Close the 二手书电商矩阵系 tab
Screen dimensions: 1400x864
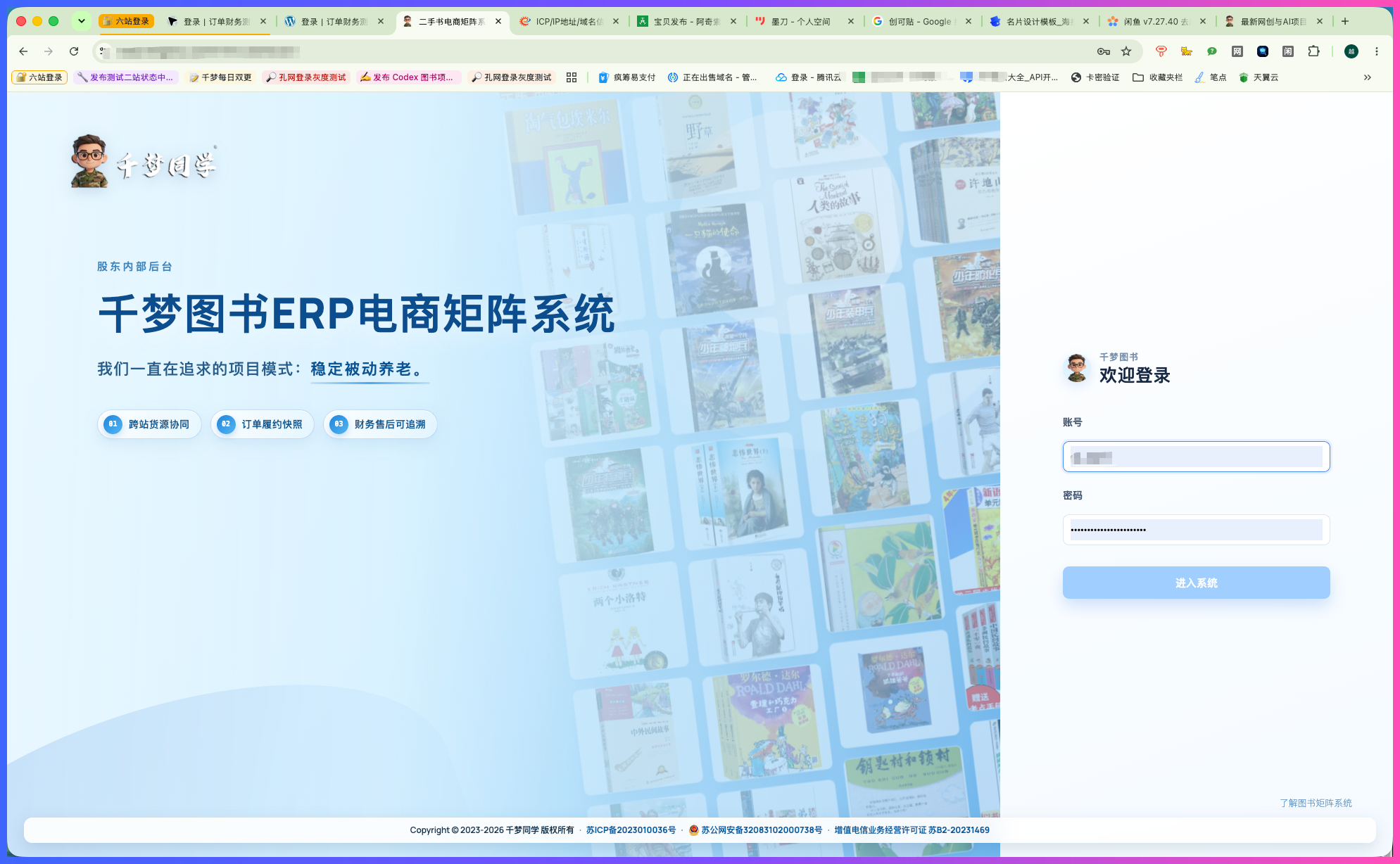point(498,21)
